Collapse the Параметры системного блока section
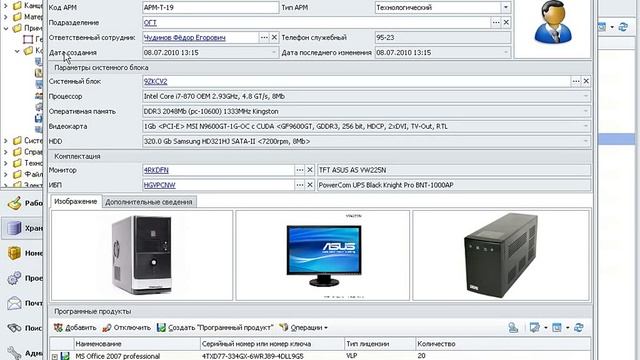640x360 pixels. pyautogui.click(x=320, y=68)
